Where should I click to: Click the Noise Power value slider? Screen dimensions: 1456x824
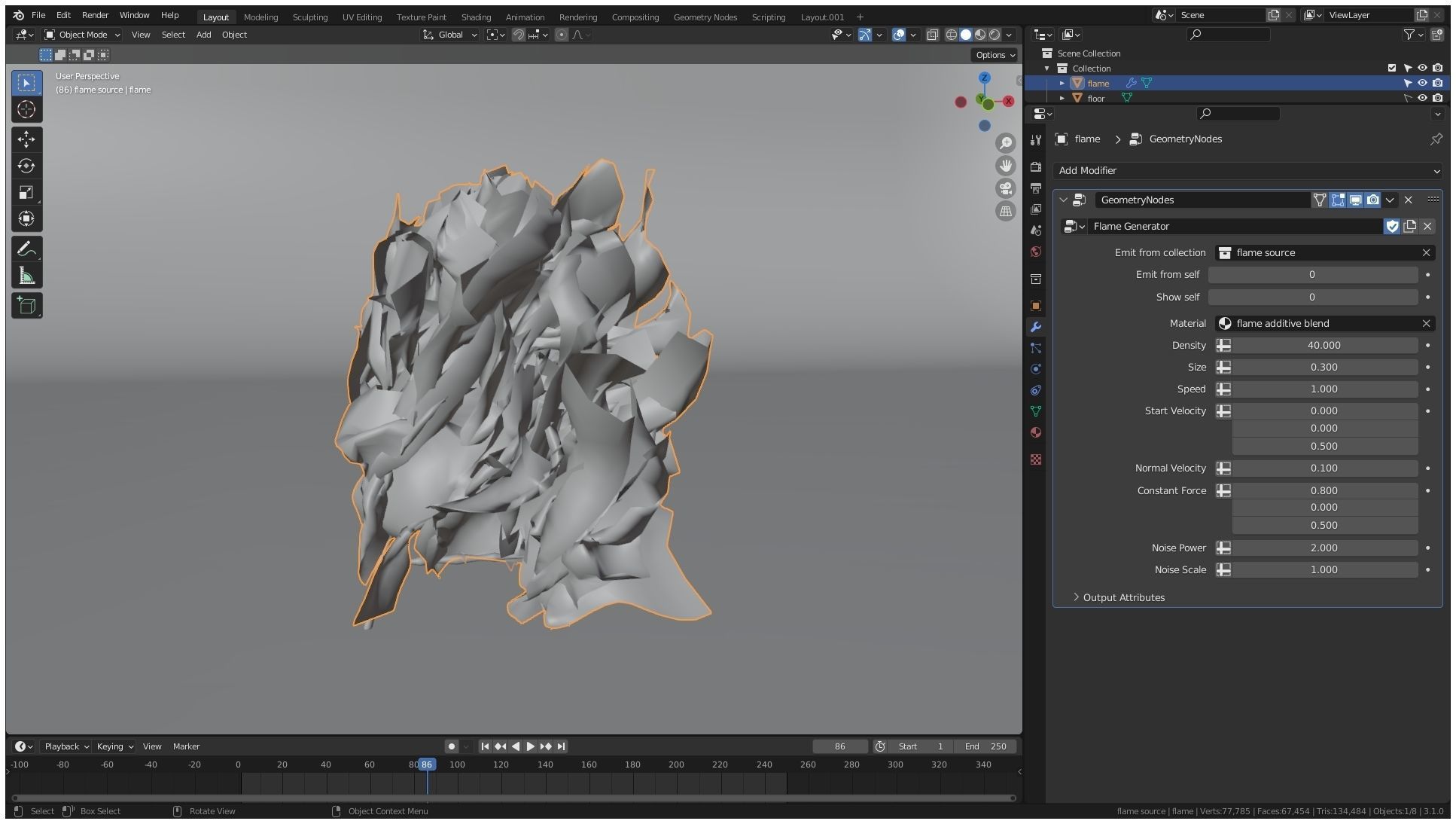tap(1323, 548)
